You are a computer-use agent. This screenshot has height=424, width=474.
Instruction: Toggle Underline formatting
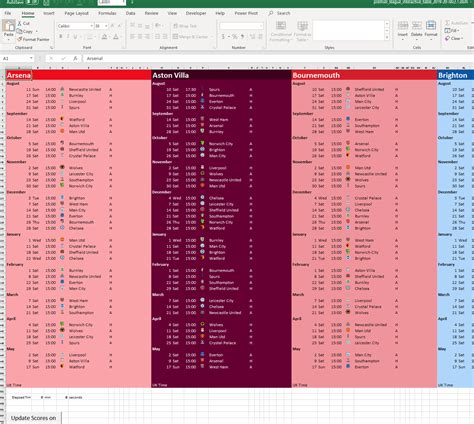[x=75, y=37]
